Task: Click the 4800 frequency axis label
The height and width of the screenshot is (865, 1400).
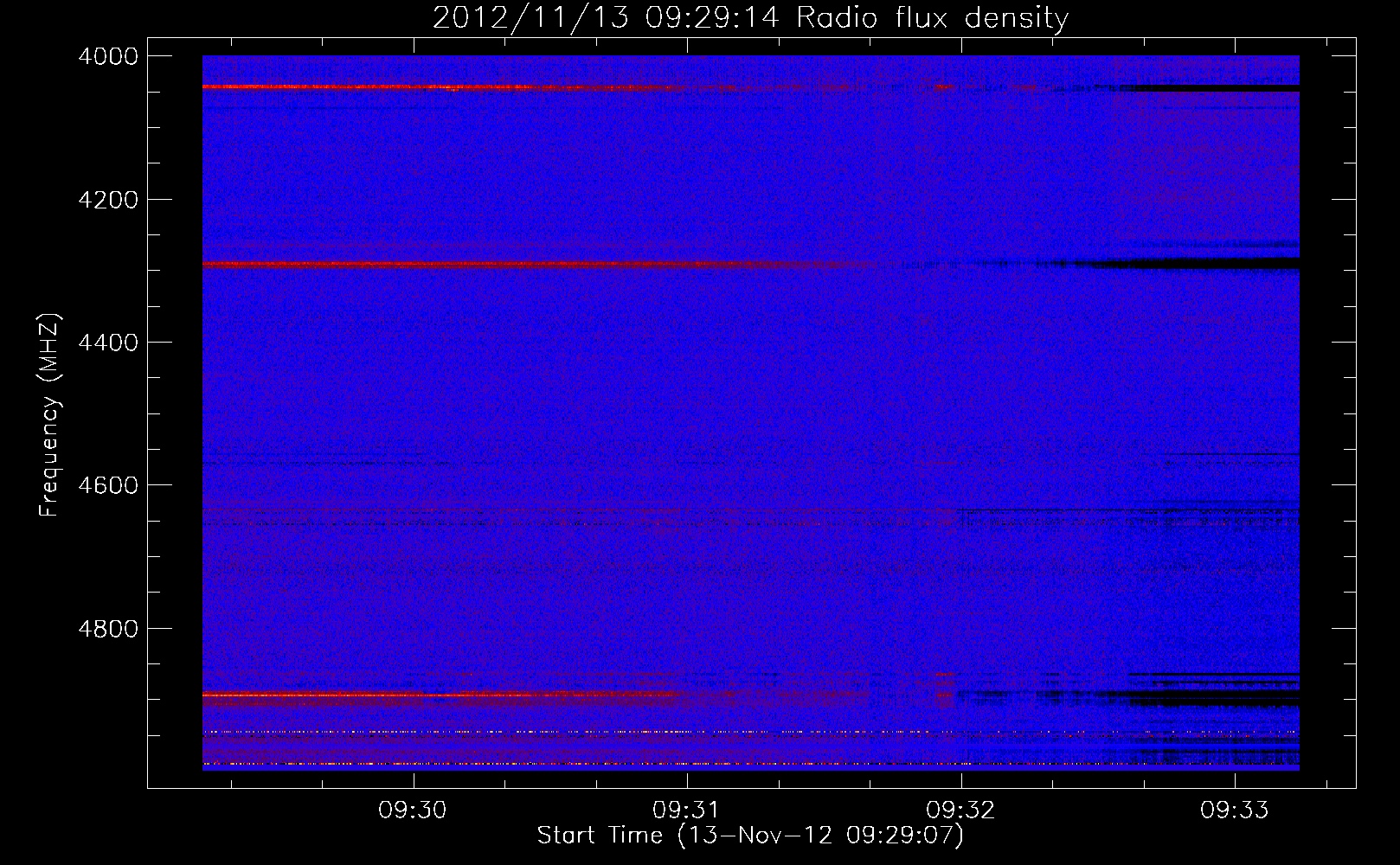Action: pos(108,629)
